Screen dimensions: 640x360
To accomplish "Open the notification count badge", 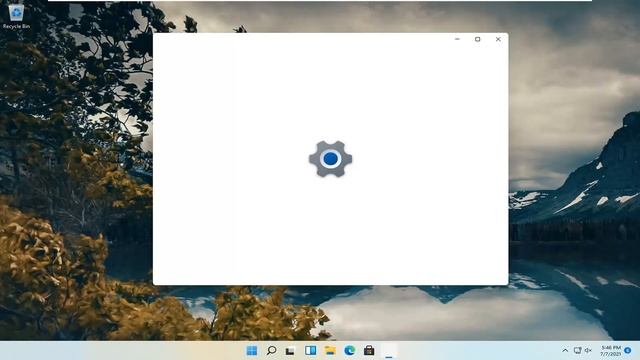I will (x=628, y=351).
